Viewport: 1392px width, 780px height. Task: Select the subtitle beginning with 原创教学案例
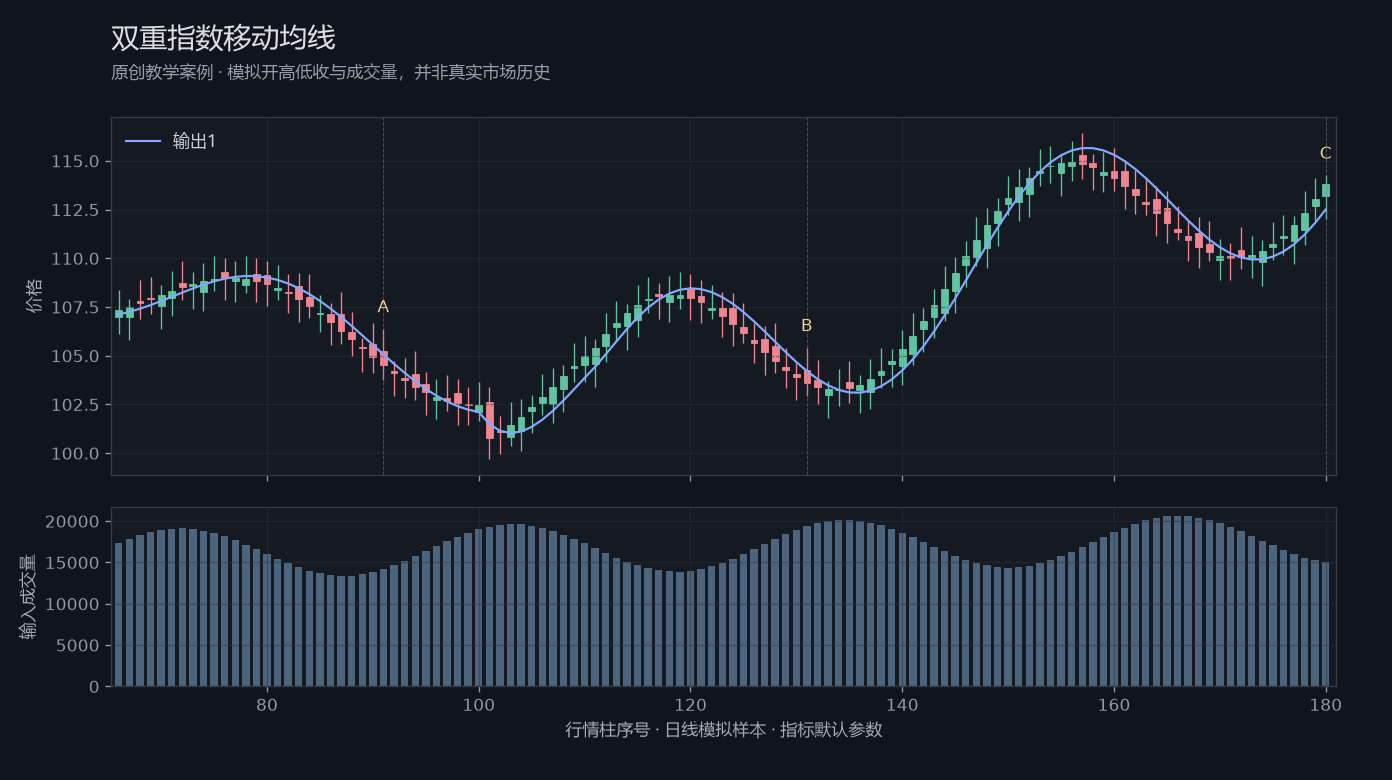331,73
